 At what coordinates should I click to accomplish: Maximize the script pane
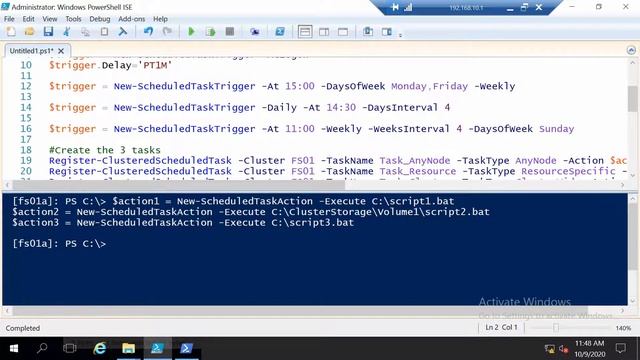(x=343, y=31)
